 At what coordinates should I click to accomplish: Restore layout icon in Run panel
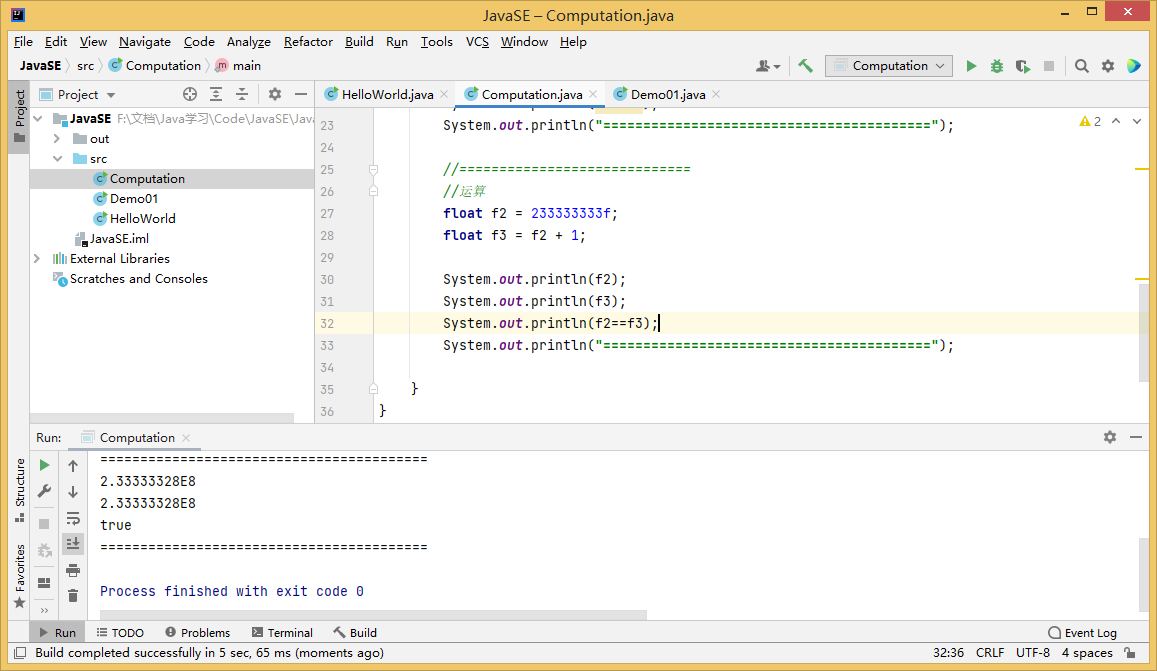click(44, 583)
